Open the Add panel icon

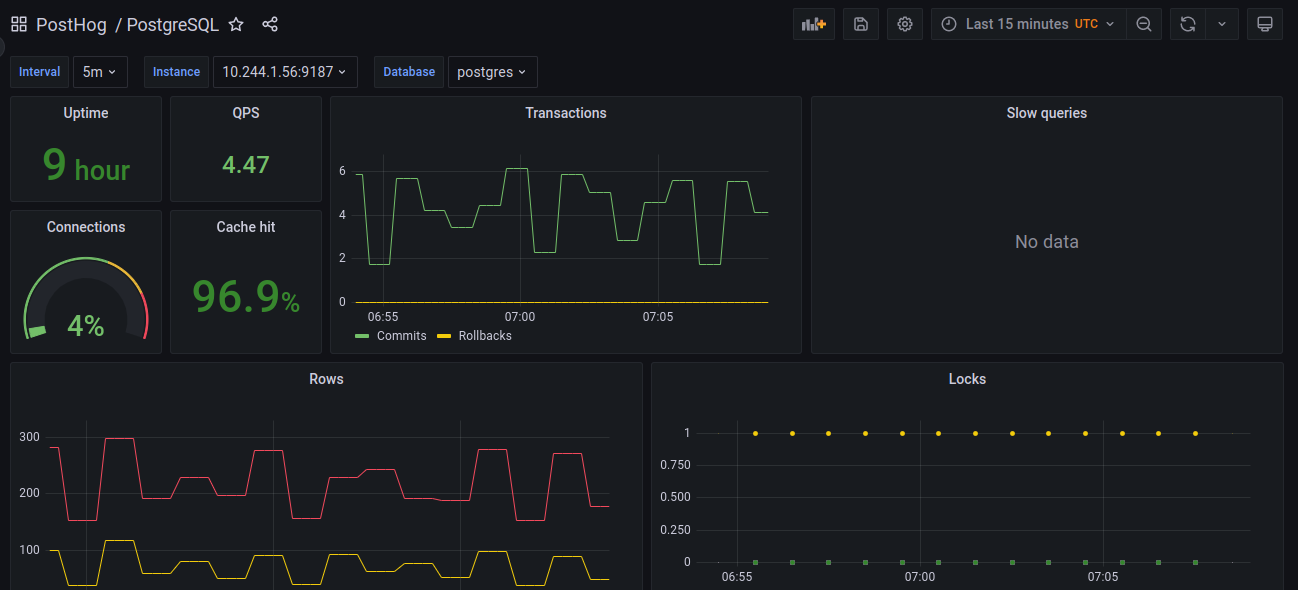(x=813, y=23)
